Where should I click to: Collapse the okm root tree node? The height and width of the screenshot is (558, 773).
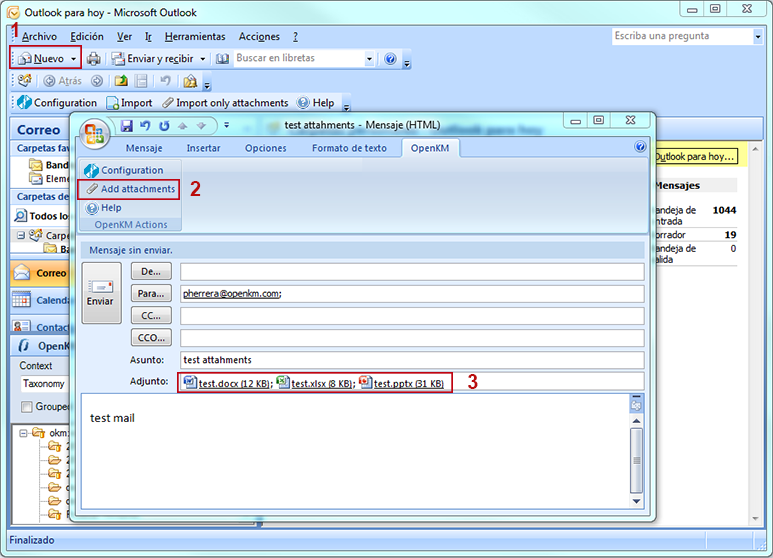coord(23,433)
